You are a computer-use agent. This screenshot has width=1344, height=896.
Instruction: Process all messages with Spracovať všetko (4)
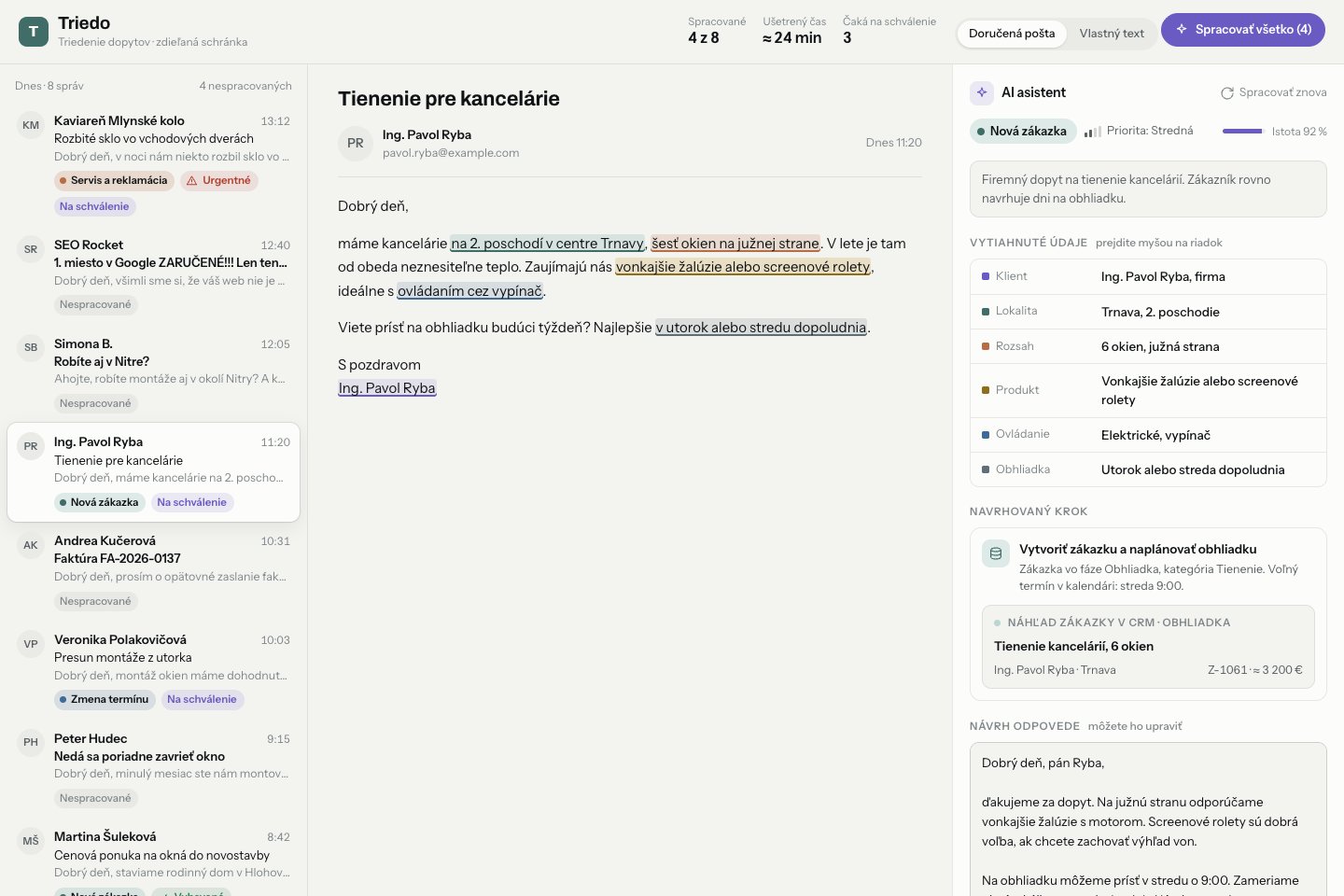click(x=1243, y=29)
